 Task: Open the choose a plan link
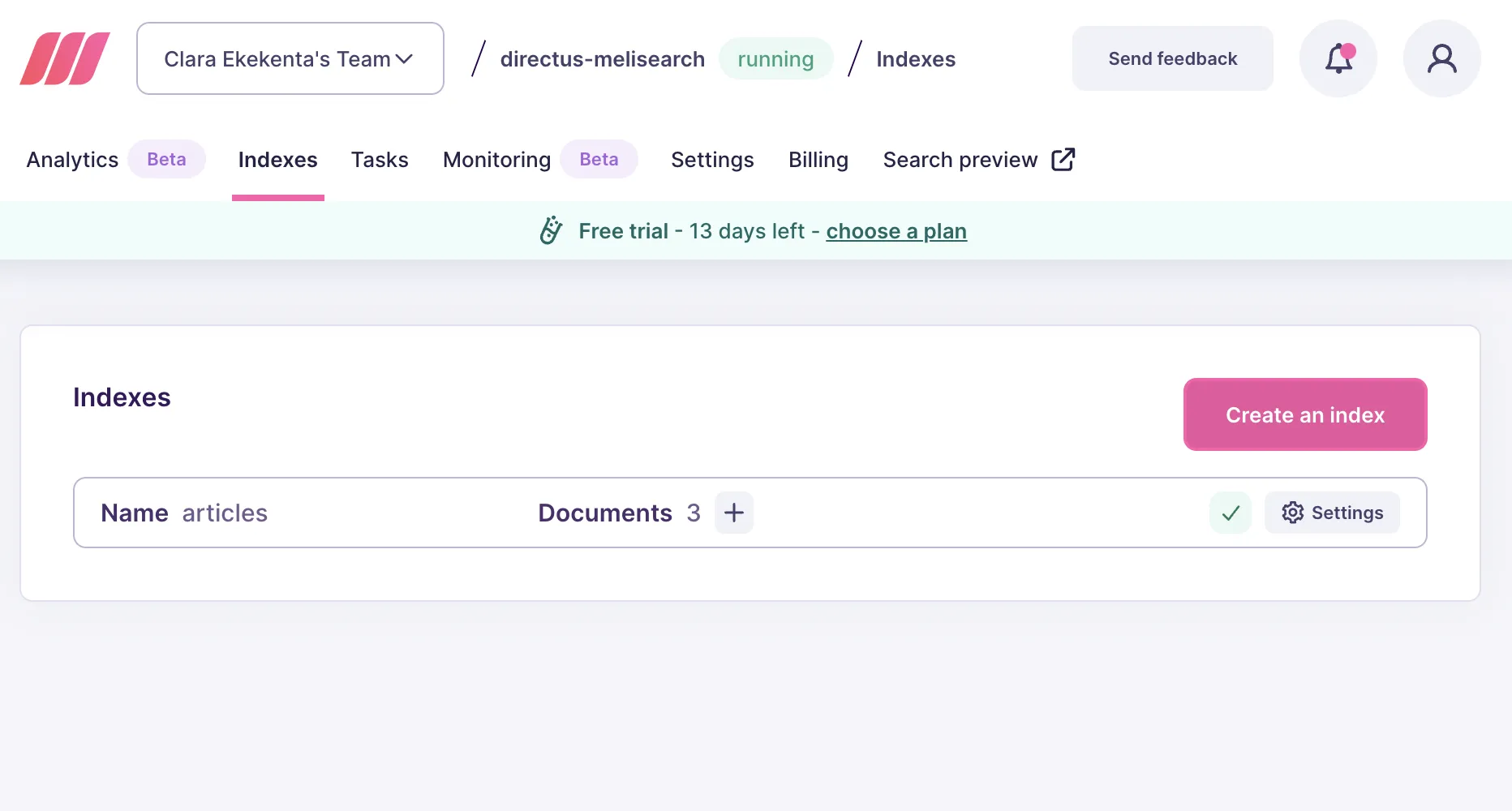[896, 231]
